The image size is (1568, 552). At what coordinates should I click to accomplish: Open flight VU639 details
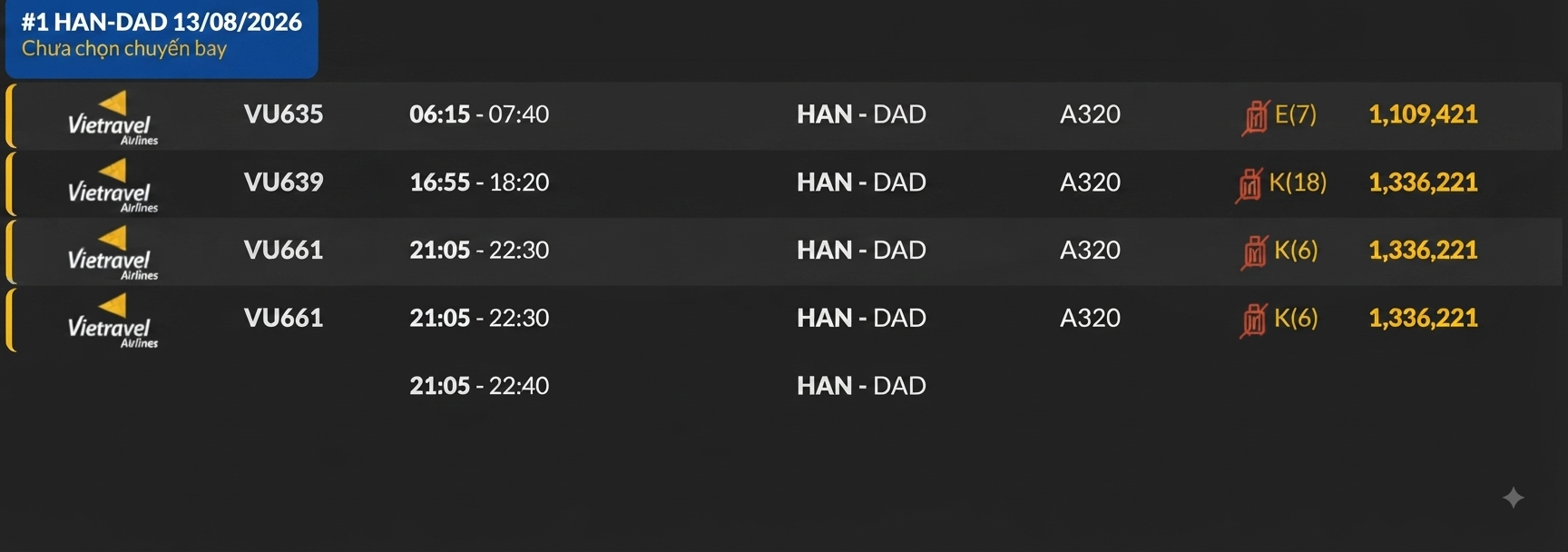pos(283,182)
